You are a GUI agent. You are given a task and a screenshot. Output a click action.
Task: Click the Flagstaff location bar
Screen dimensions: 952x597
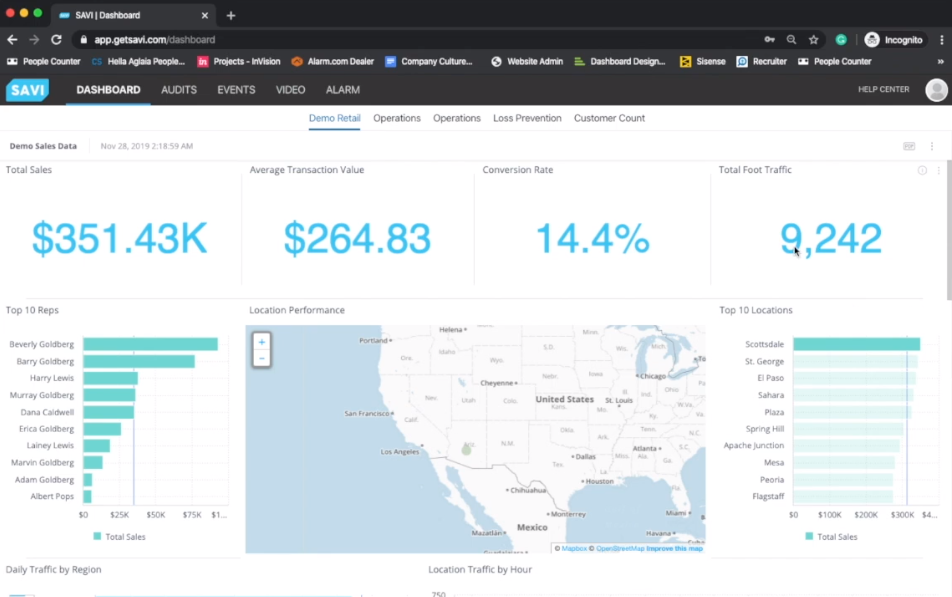pyautogui.click(x=843, y=497)
